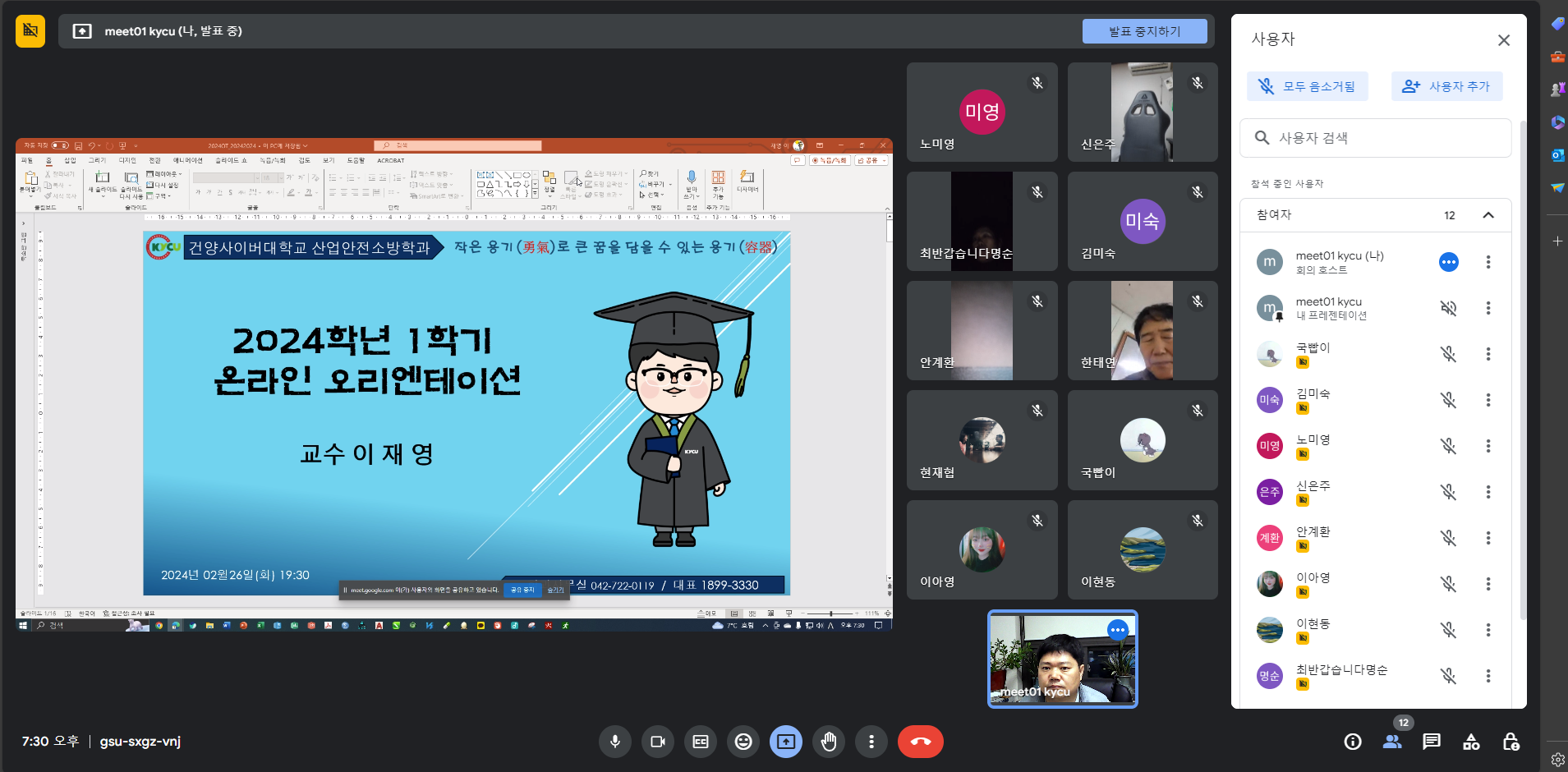Open the ACROBAT tab in shared PowerPoint
Viewport: 1568px width, 772px height.
pos(391,160)
